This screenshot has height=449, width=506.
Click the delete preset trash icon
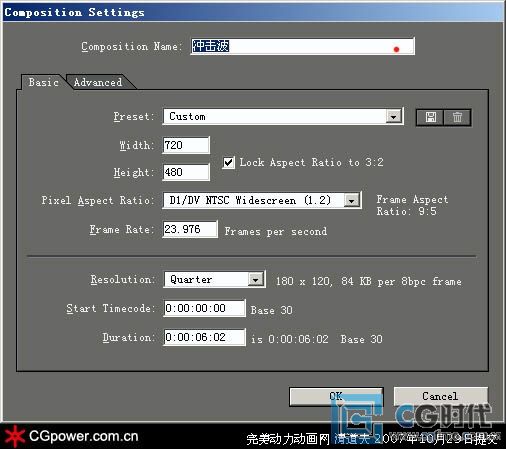coord(457,117)
